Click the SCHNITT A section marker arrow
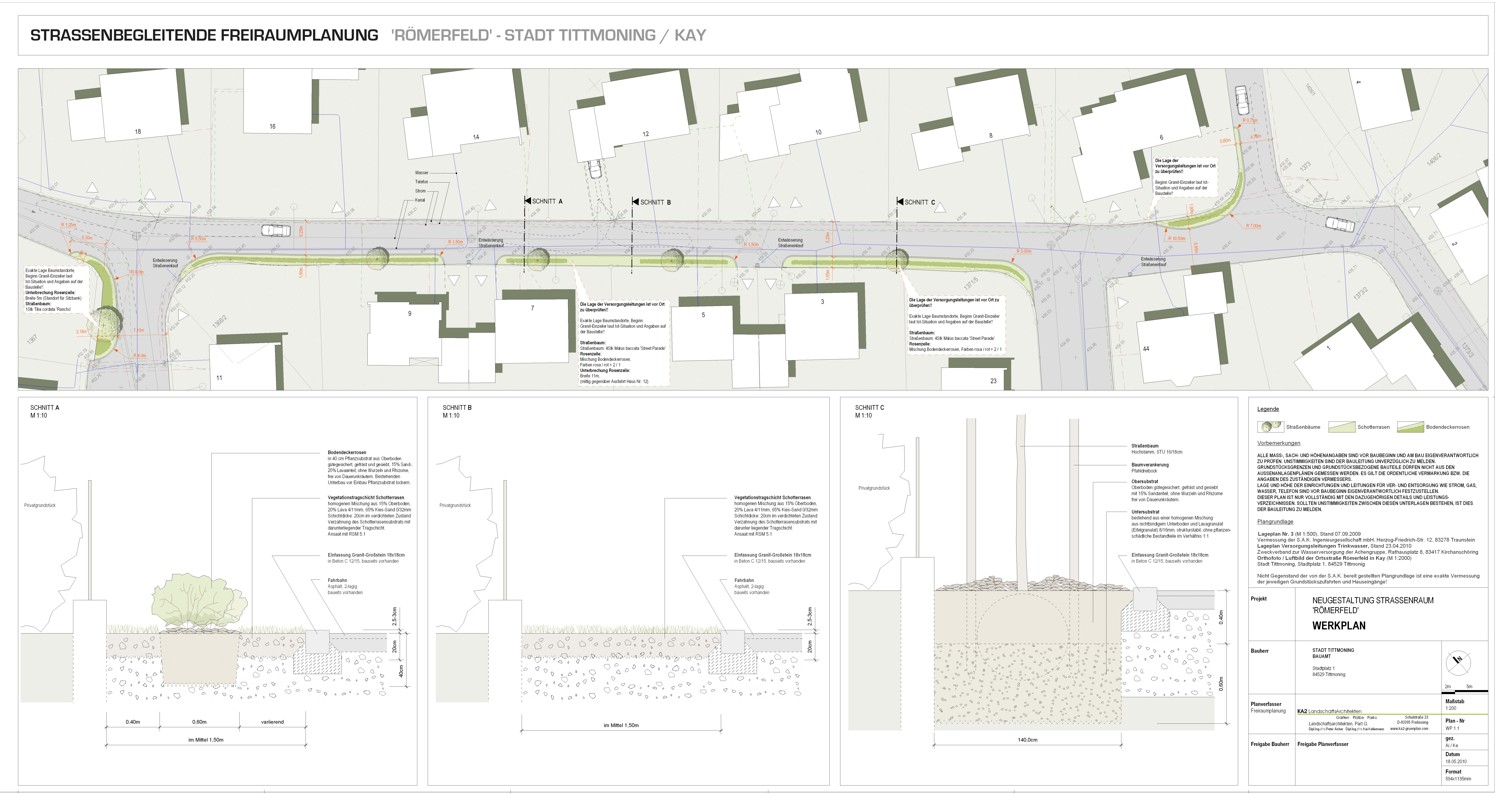This screenshot has width=1500, height=800. [x=527, y=202]
